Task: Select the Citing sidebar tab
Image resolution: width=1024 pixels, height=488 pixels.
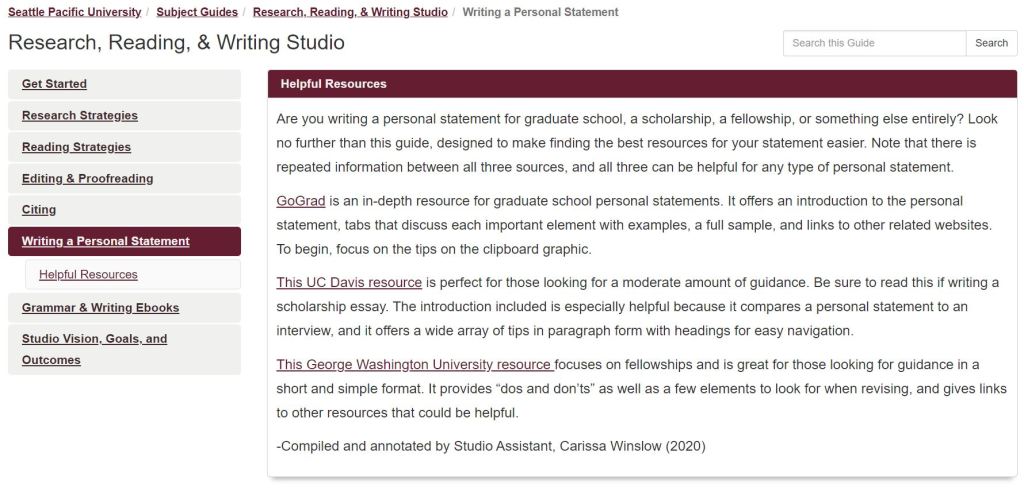Action: (x=39, y=210)
